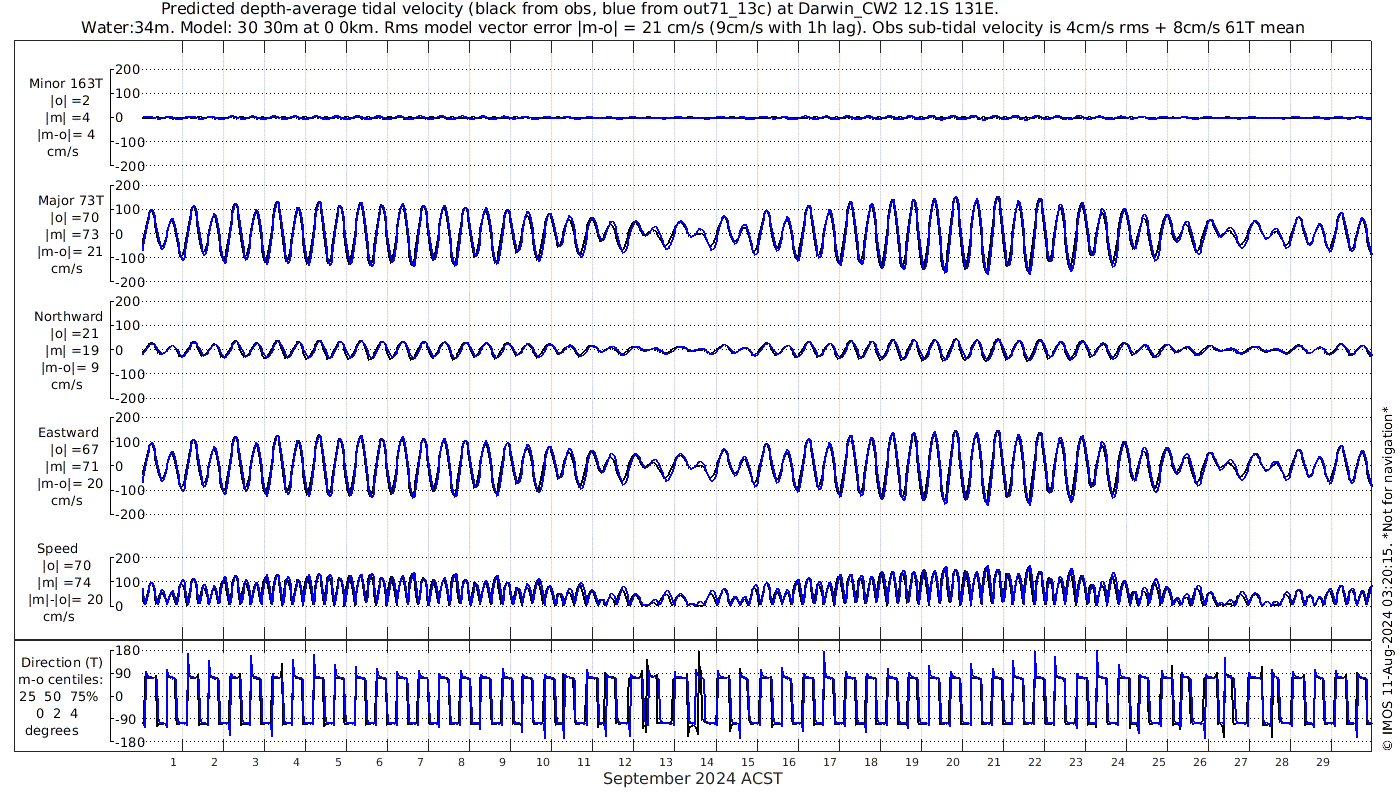Viewport: 1400px width, 800px height.
Task: Click '|m-o|= 4' in the Minor panel
Action: [x=66, y=135]
